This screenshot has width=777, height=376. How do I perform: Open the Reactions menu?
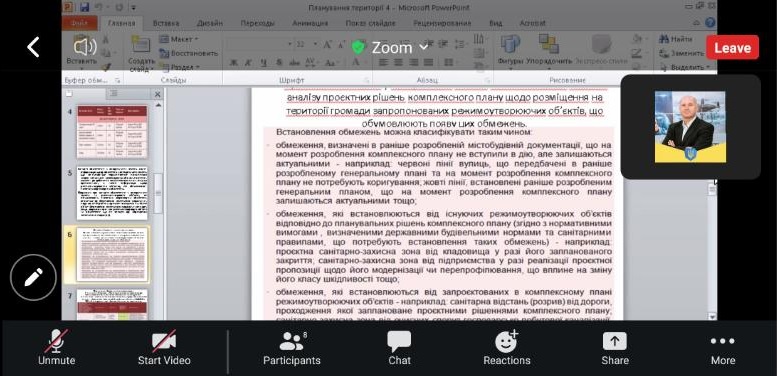coord(507,348)
